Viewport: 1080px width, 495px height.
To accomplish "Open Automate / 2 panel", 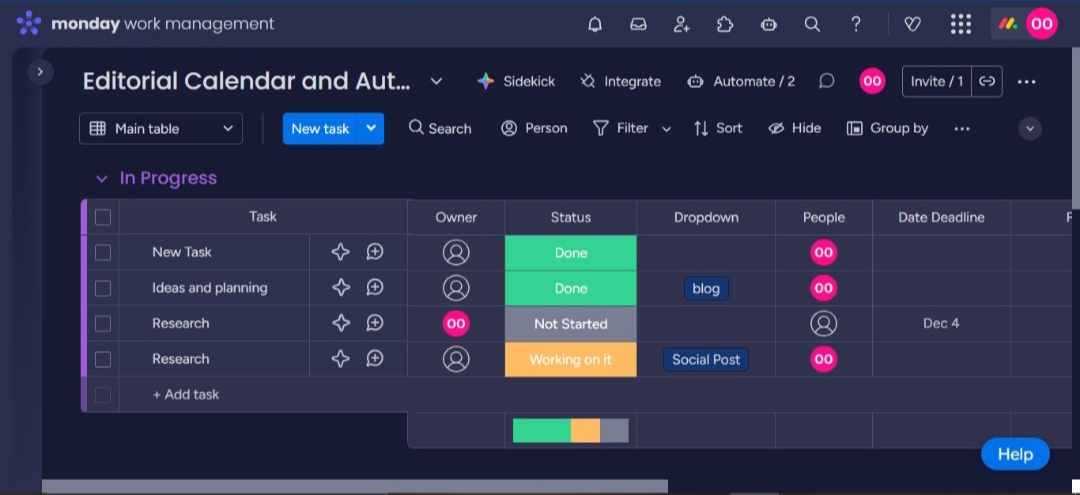I will pyautogui.click(x=740, y=81).
